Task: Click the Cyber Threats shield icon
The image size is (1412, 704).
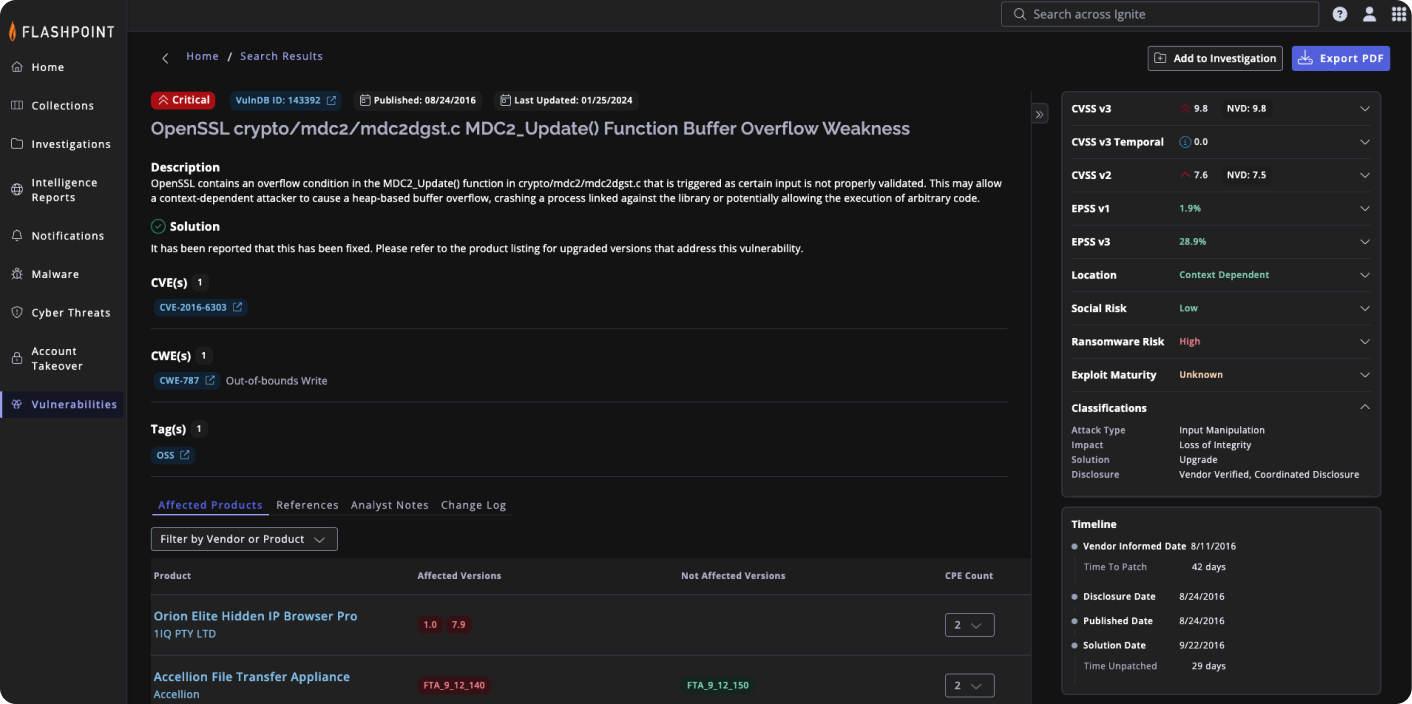Action: click(17, 312)
